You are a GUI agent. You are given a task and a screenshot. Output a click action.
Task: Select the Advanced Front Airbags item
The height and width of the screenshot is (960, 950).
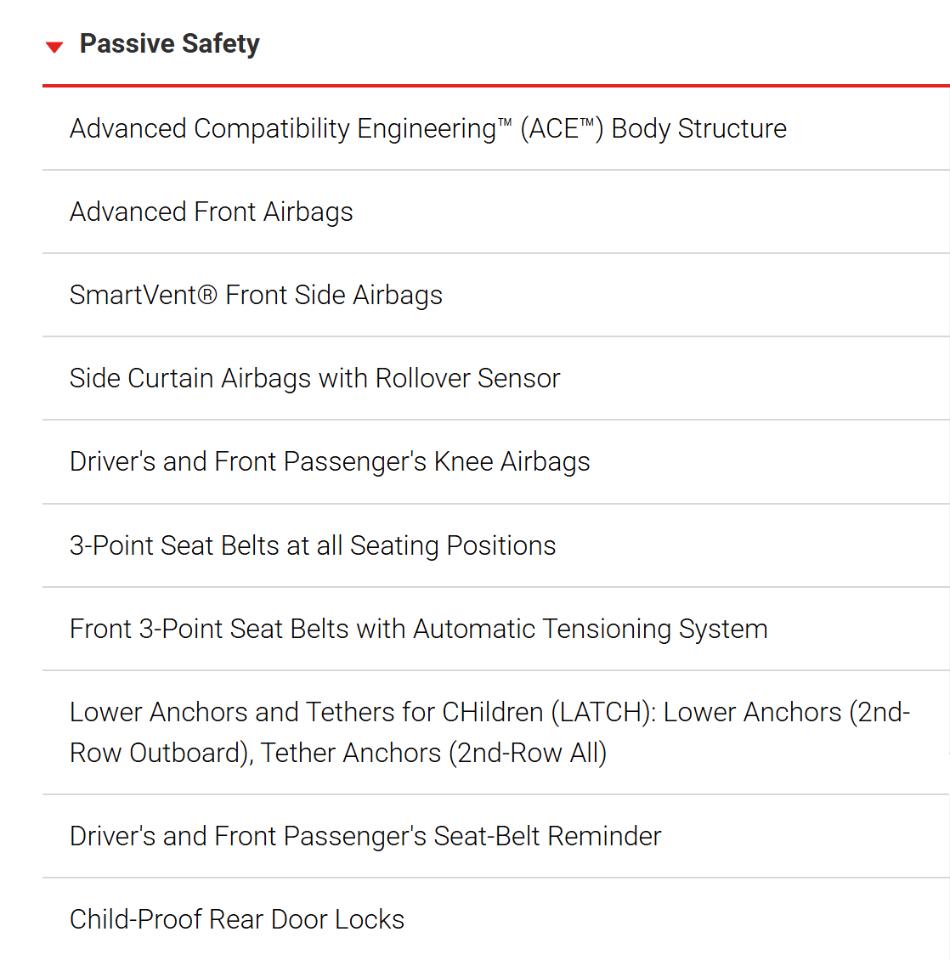[x=496, y=212]
